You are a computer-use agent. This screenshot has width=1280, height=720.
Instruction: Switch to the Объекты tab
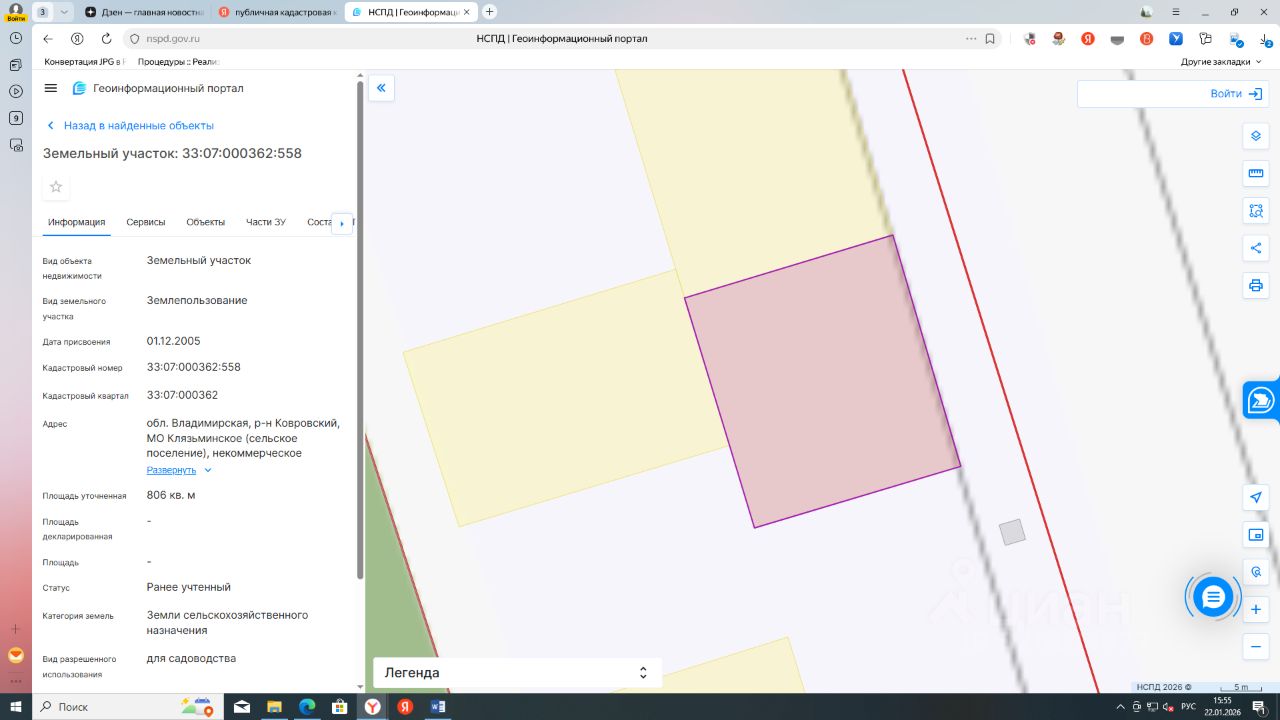click(x=206, y=222)
